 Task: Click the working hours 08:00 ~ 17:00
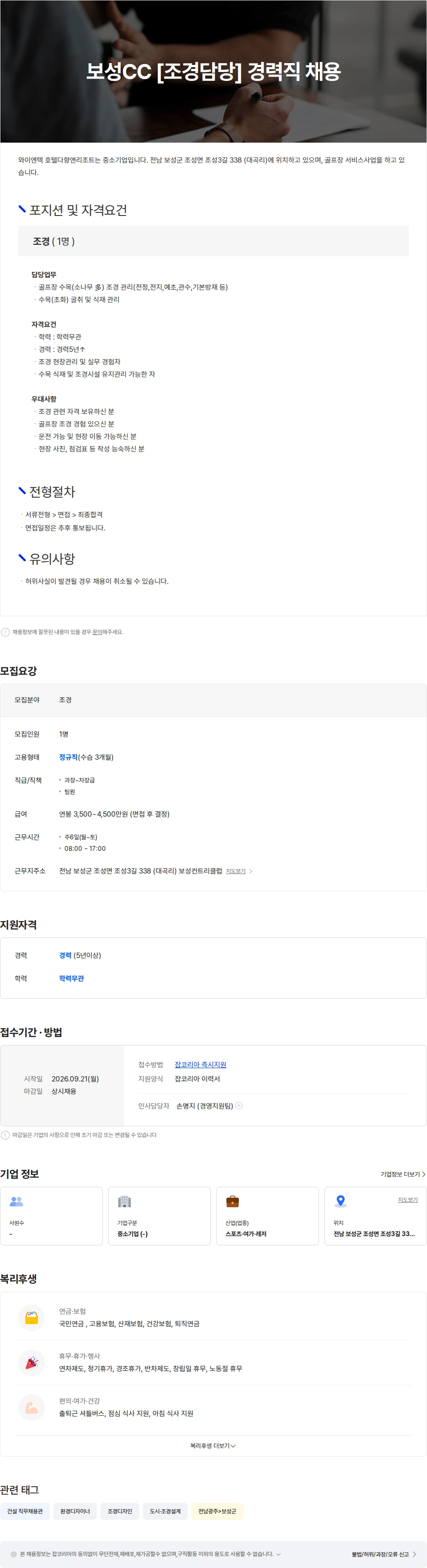click(85, 849)
